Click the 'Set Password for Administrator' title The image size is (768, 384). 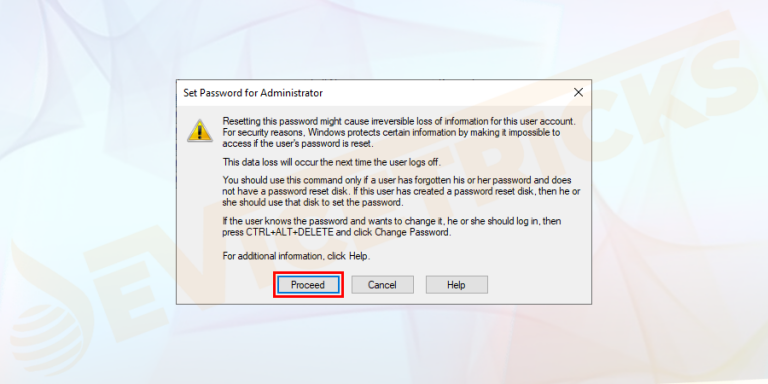(253, 93)
